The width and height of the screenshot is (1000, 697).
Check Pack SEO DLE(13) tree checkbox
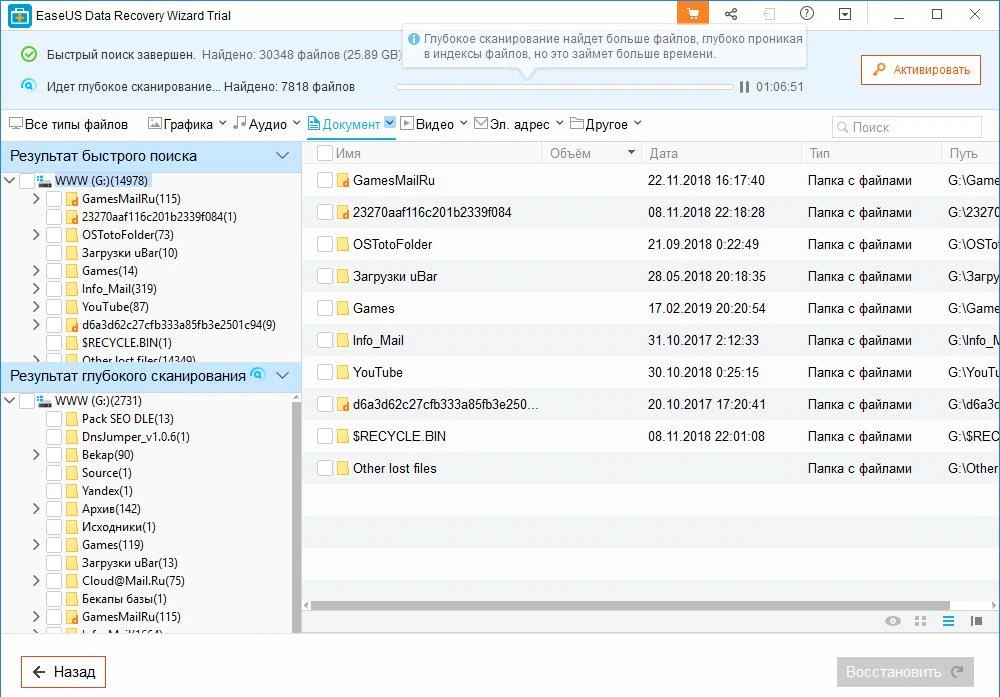click(x=54, y=419)
